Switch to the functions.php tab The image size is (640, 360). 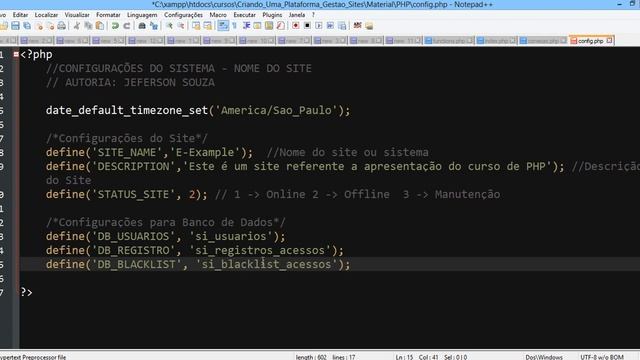click(449, 41)
